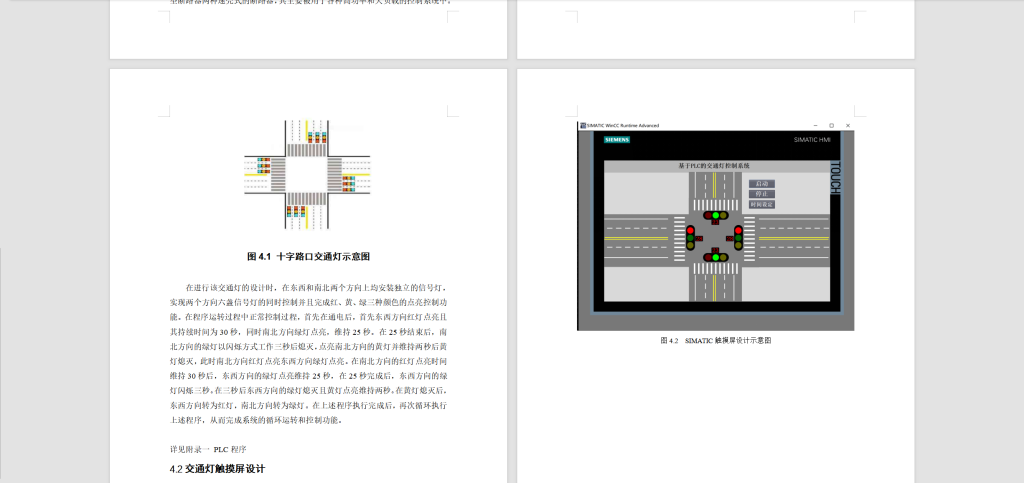Click the SIMATIC HMI text label
The image size is (1024, 483).
[811, 139]
